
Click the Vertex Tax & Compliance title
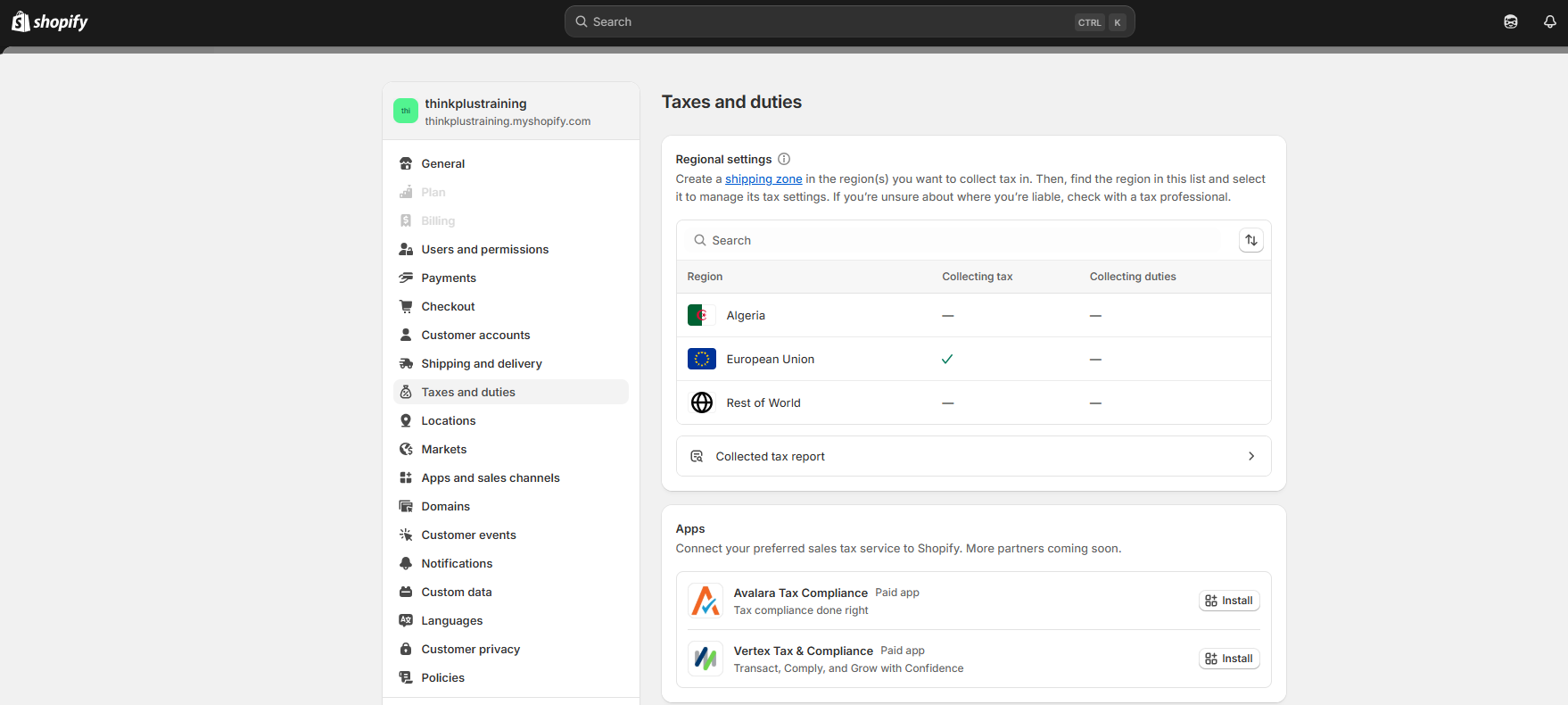(x=803, y=651)
